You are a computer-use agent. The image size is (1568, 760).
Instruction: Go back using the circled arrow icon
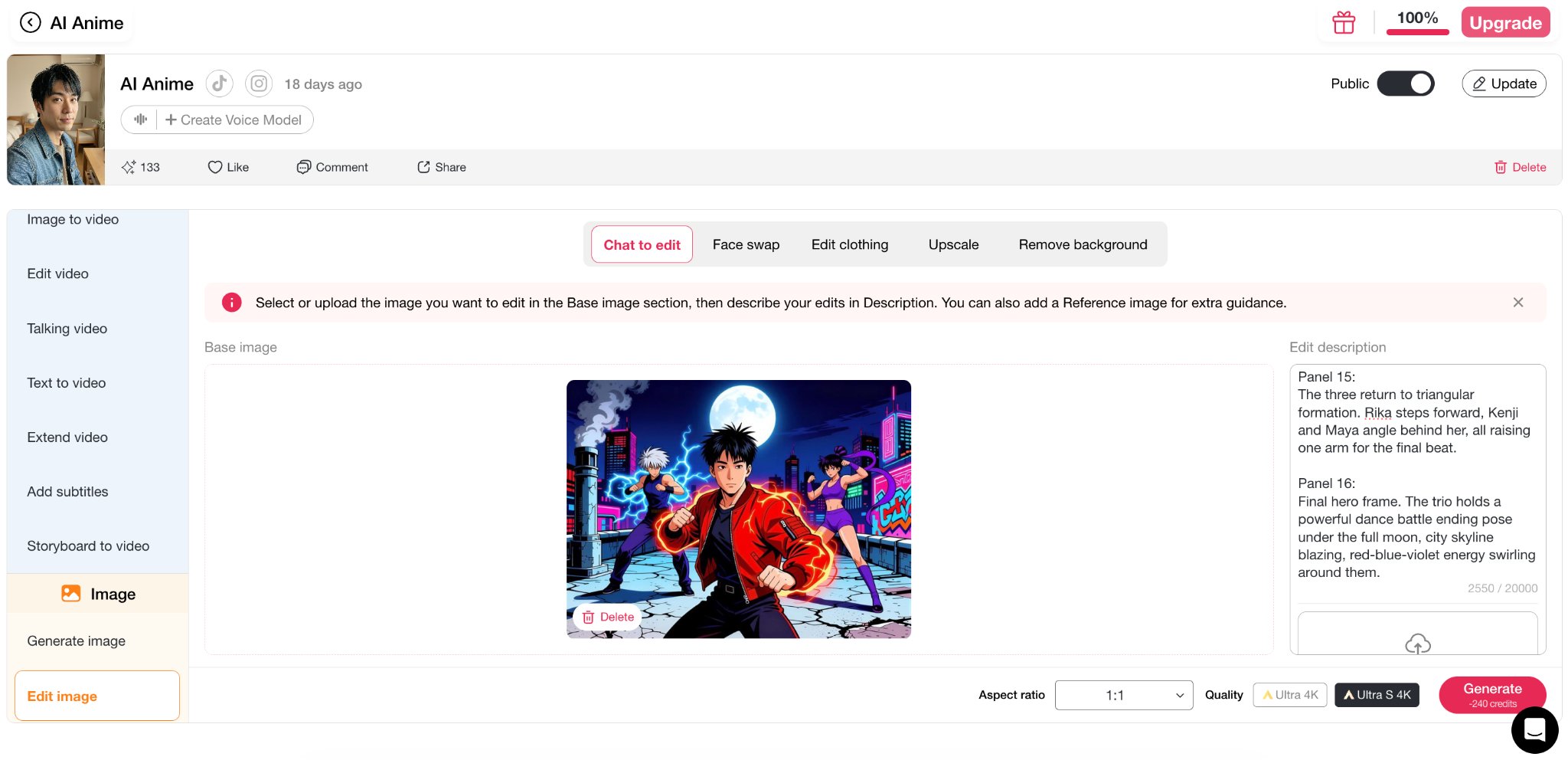30,23
